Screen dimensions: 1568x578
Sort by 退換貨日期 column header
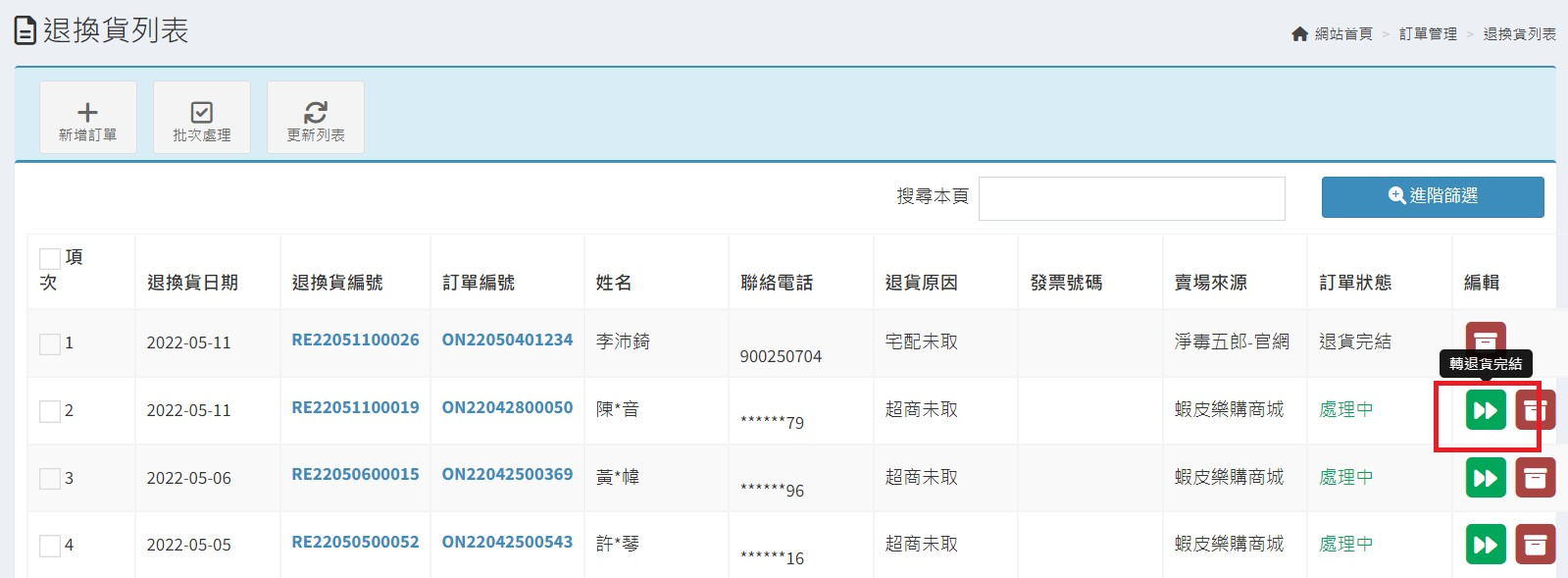(192, 283)
